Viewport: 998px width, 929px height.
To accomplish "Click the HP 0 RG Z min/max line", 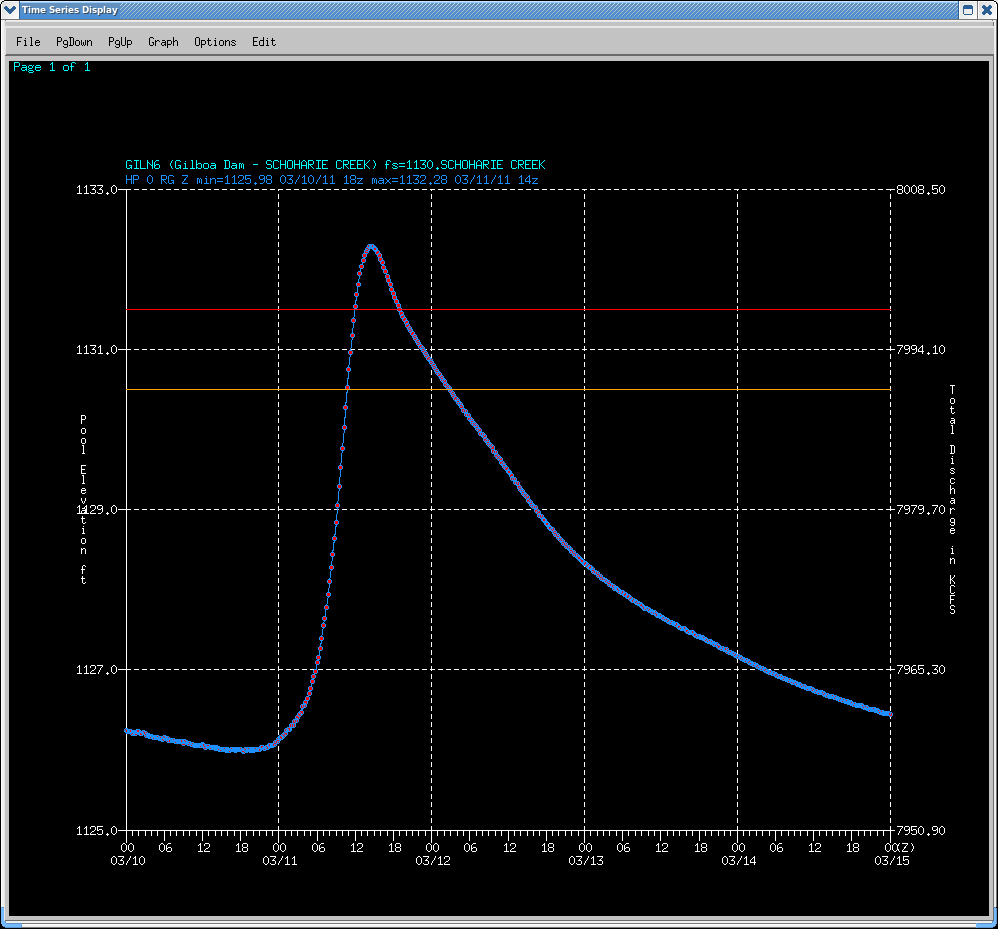I will point(332,180).
